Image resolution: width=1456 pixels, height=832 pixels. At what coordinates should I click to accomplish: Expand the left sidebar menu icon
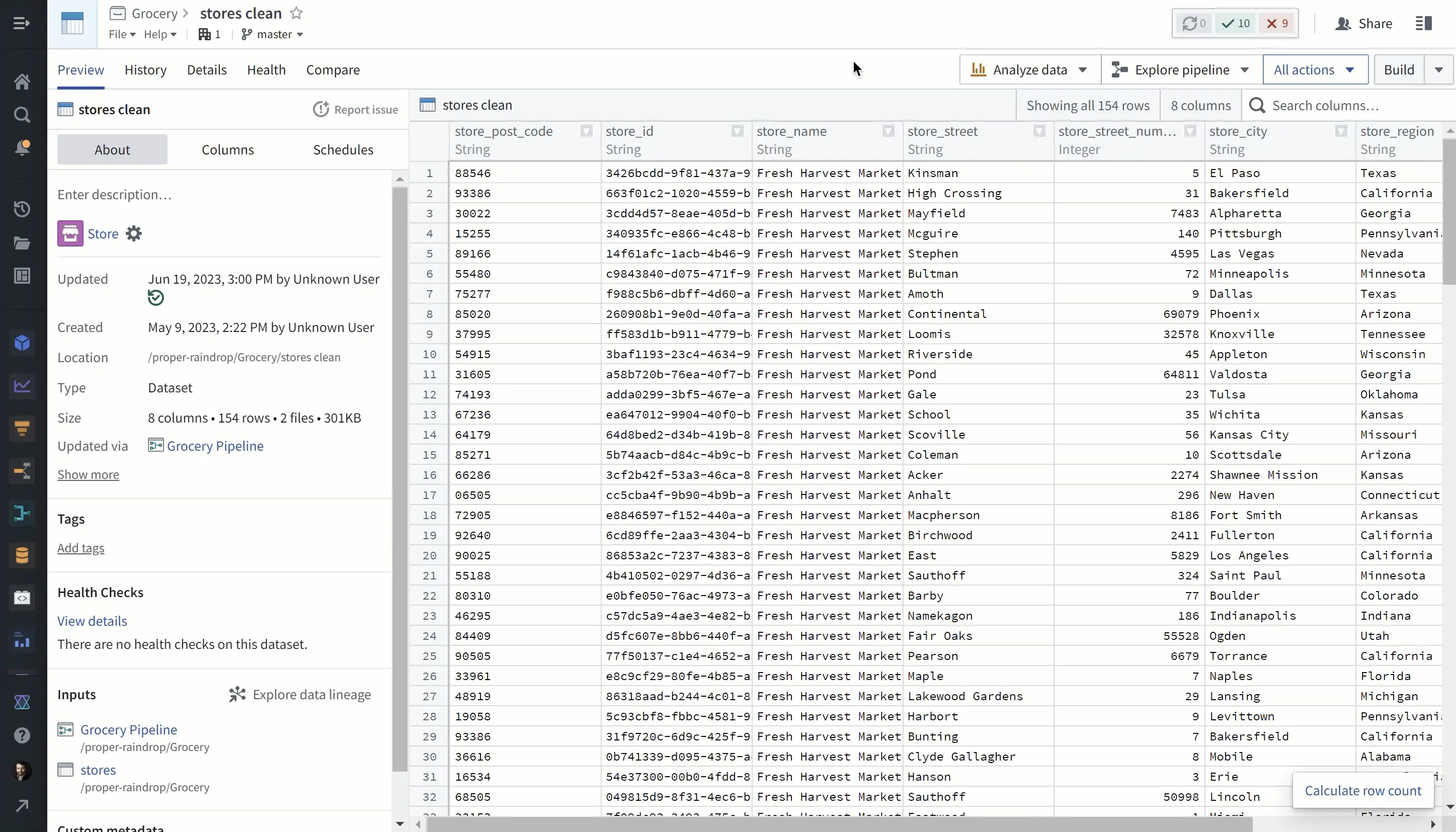(22, 24)
